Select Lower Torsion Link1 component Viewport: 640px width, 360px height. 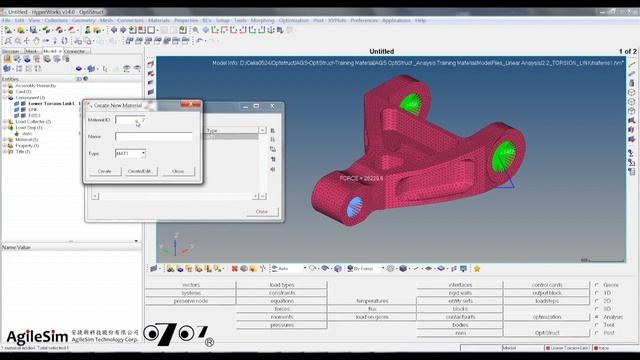tap(51, 104)
